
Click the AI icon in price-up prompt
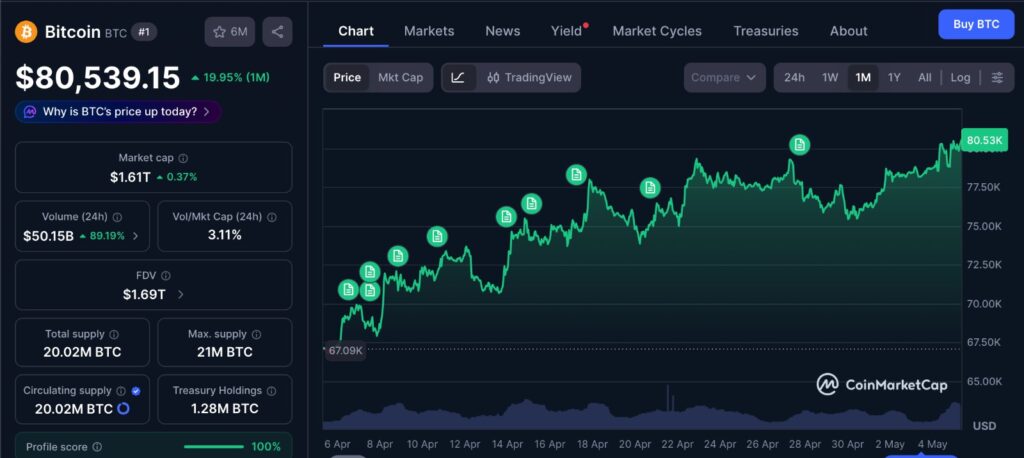coord(29,112)
